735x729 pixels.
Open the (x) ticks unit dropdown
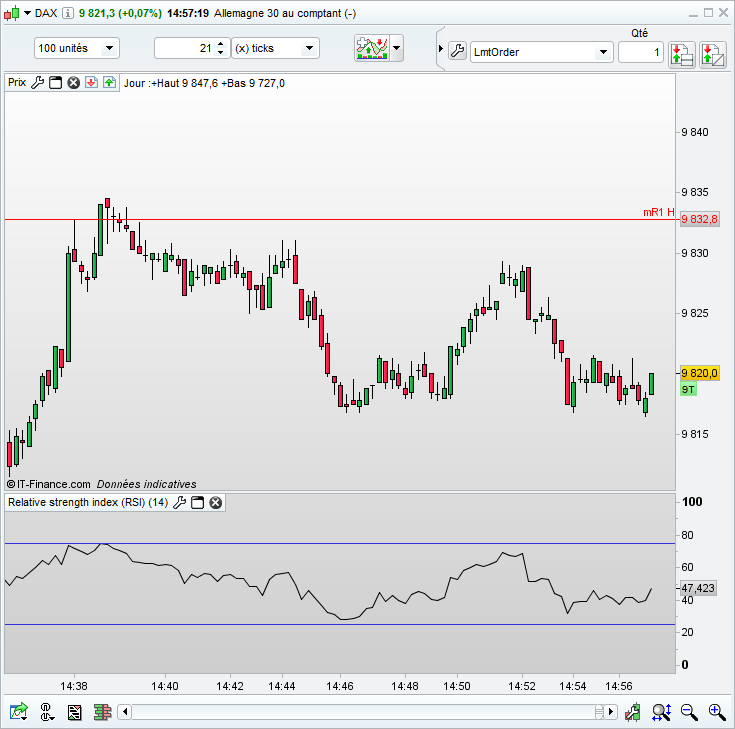click(276, 48)
